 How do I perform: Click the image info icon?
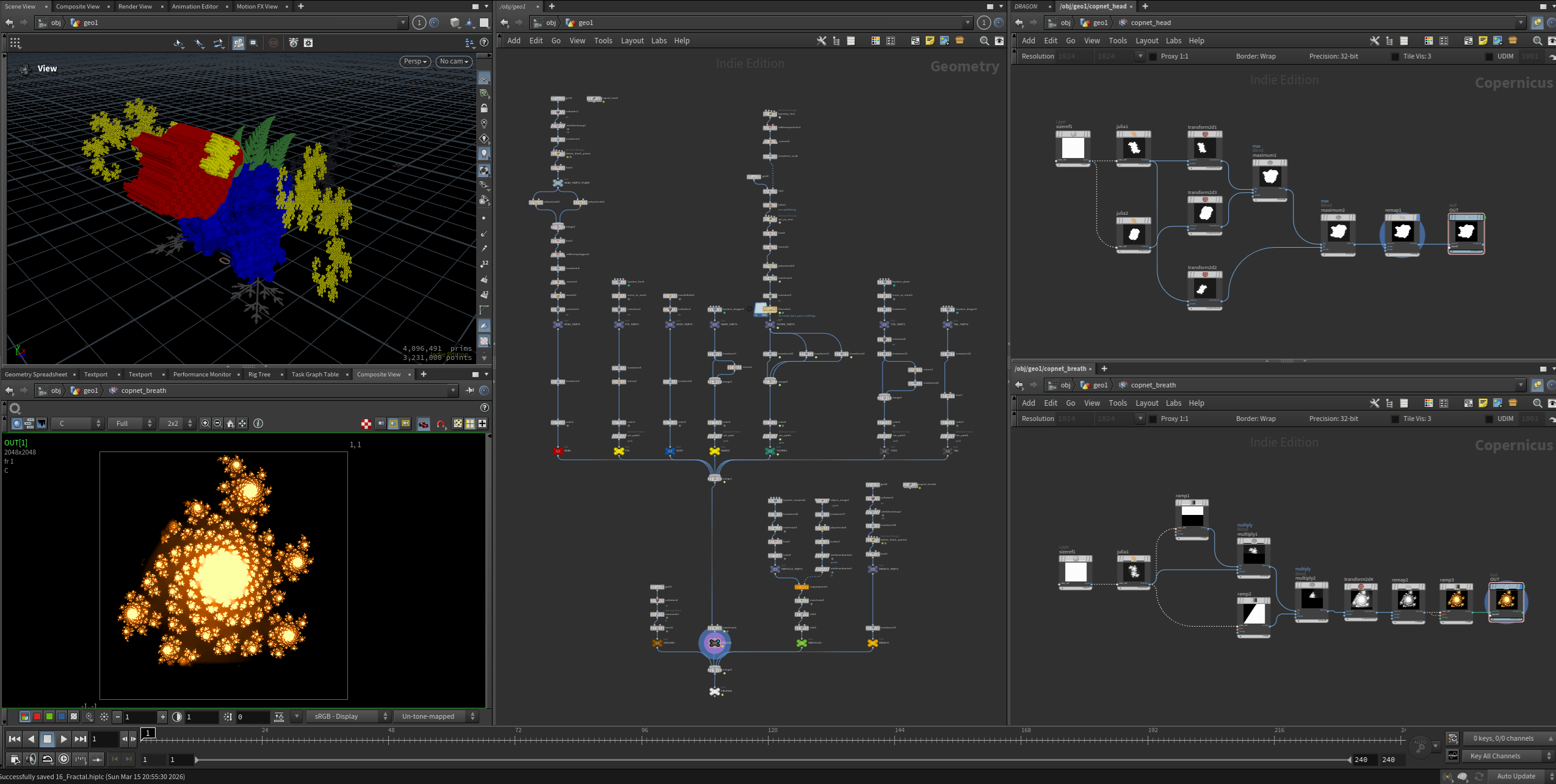pos(258,423)
